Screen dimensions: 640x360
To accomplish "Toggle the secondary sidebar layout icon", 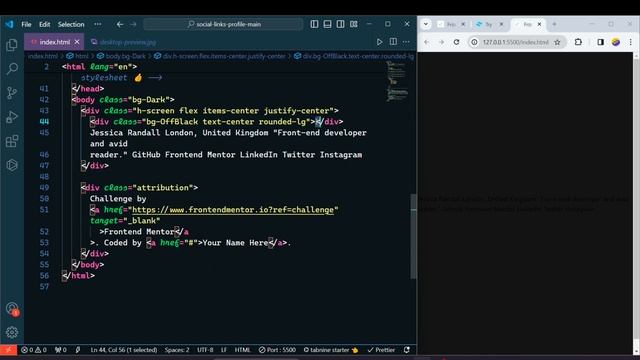I will [340, 24].
